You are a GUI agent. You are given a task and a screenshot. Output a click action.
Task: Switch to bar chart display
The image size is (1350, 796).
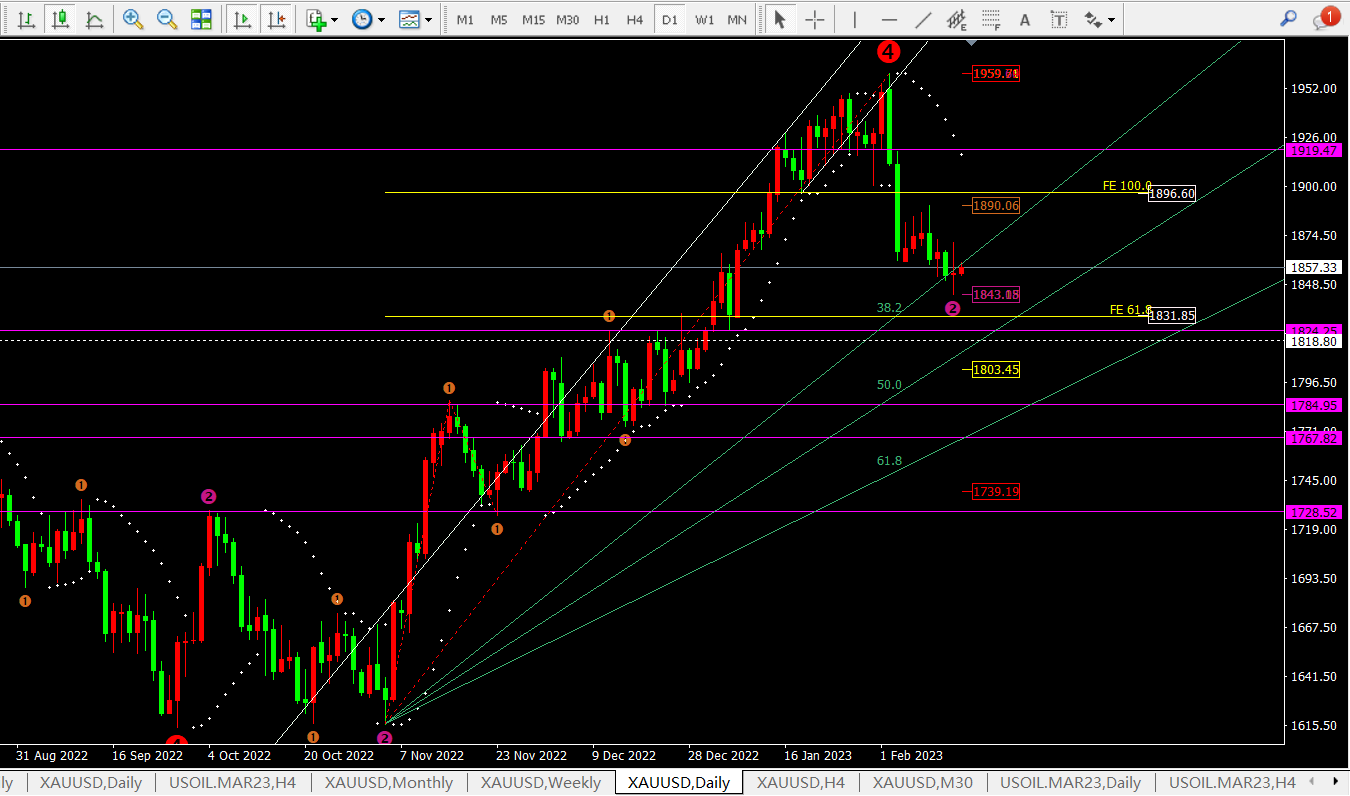[x=27, y=19]
